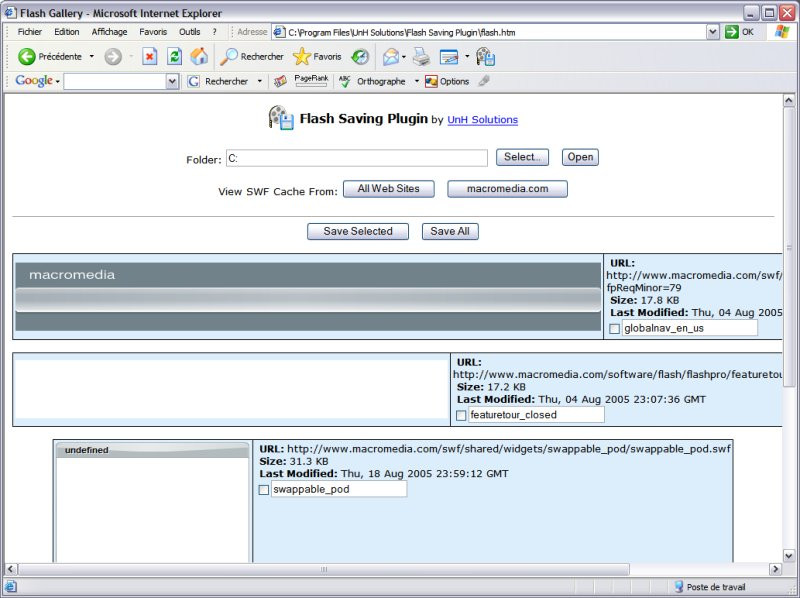The height and width of the screenshot is (598, 800).
Task: Click the PageRank indicator in the Google toolbar
Action: point(311,80)
